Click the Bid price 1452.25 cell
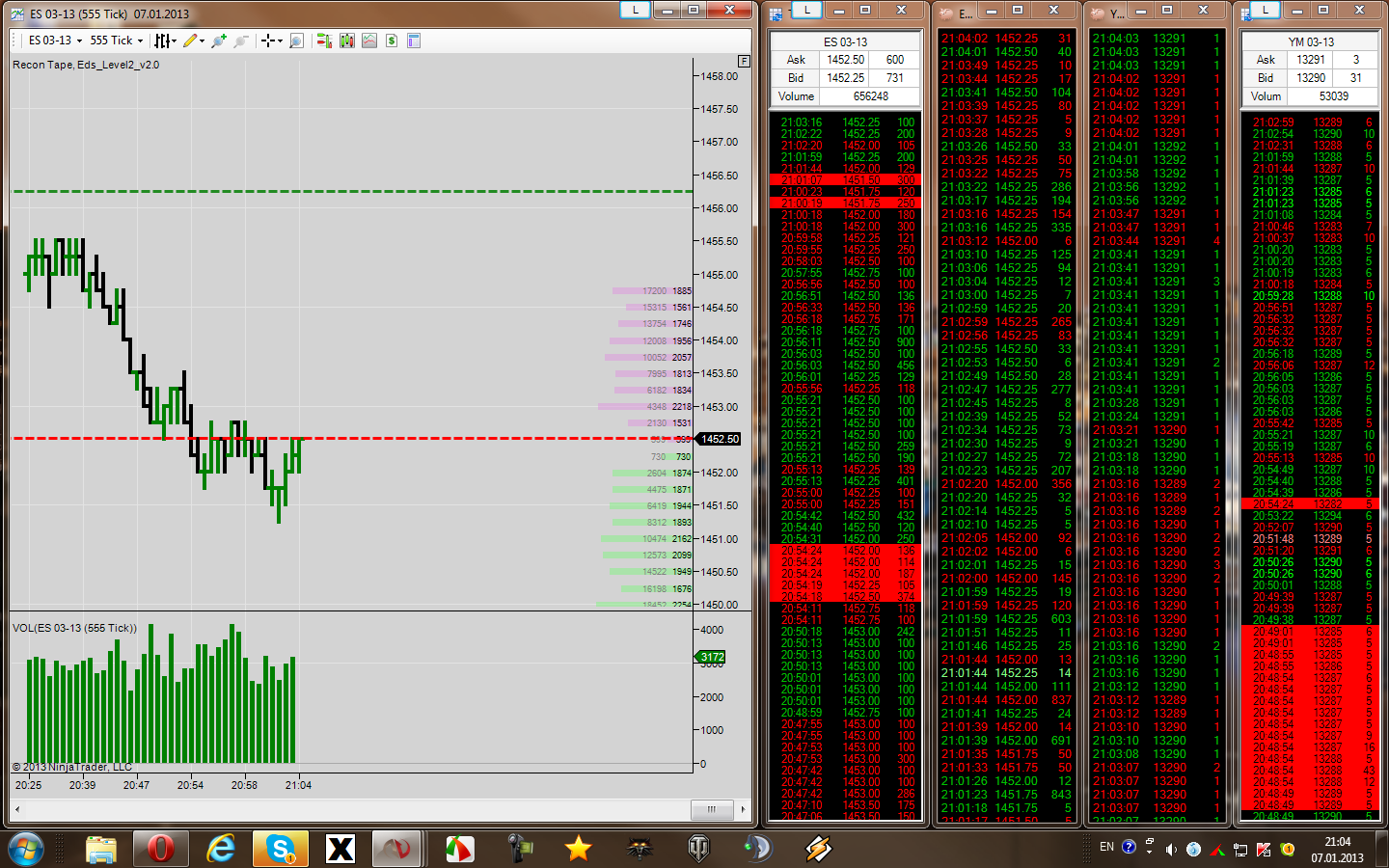 (x=845, y=78)
